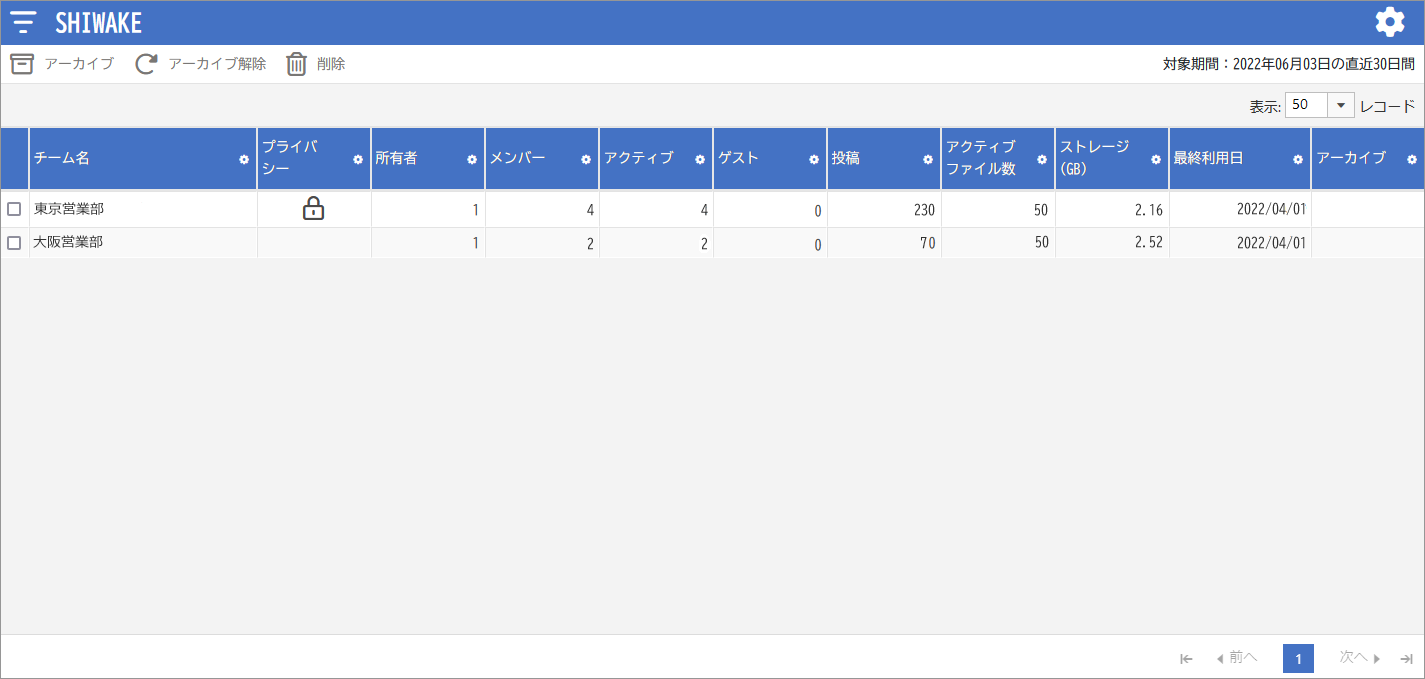Open the filter menu icon beside SHIWAKE

click(x=23, y=21)
